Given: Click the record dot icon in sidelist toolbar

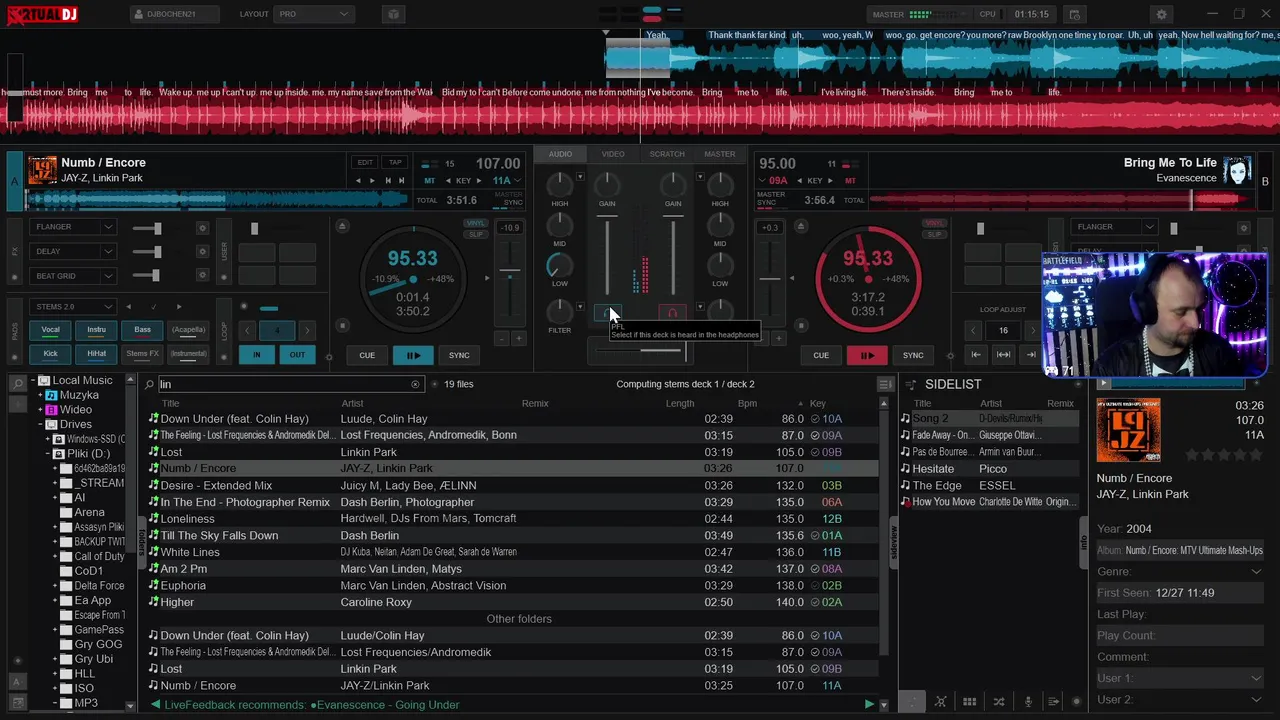Looking at the screenshot, I should 1076,702.
